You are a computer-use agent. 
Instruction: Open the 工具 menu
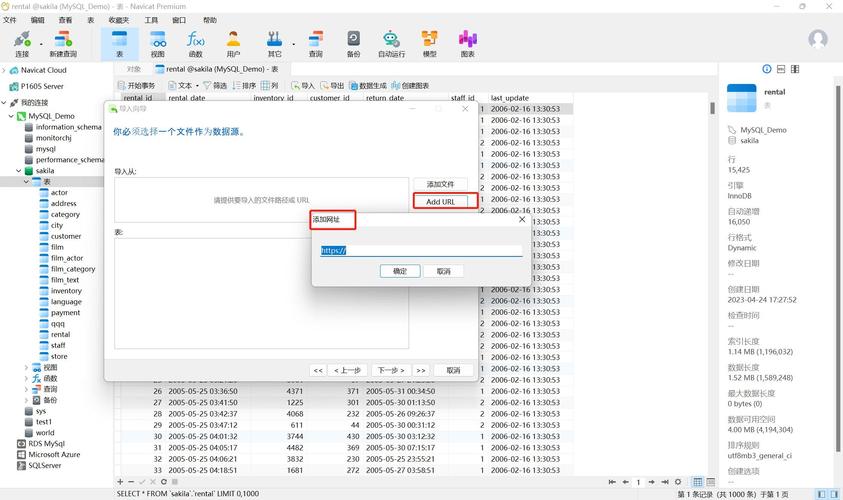coord(151,20)
